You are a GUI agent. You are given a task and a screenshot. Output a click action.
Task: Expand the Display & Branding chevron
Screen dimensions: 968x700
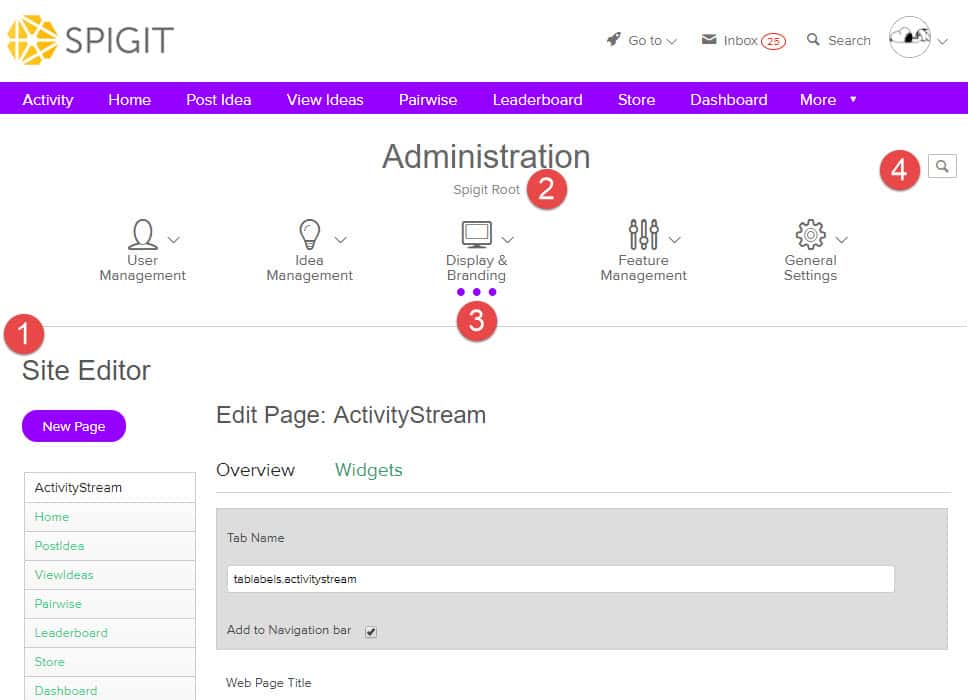[508, 240]
